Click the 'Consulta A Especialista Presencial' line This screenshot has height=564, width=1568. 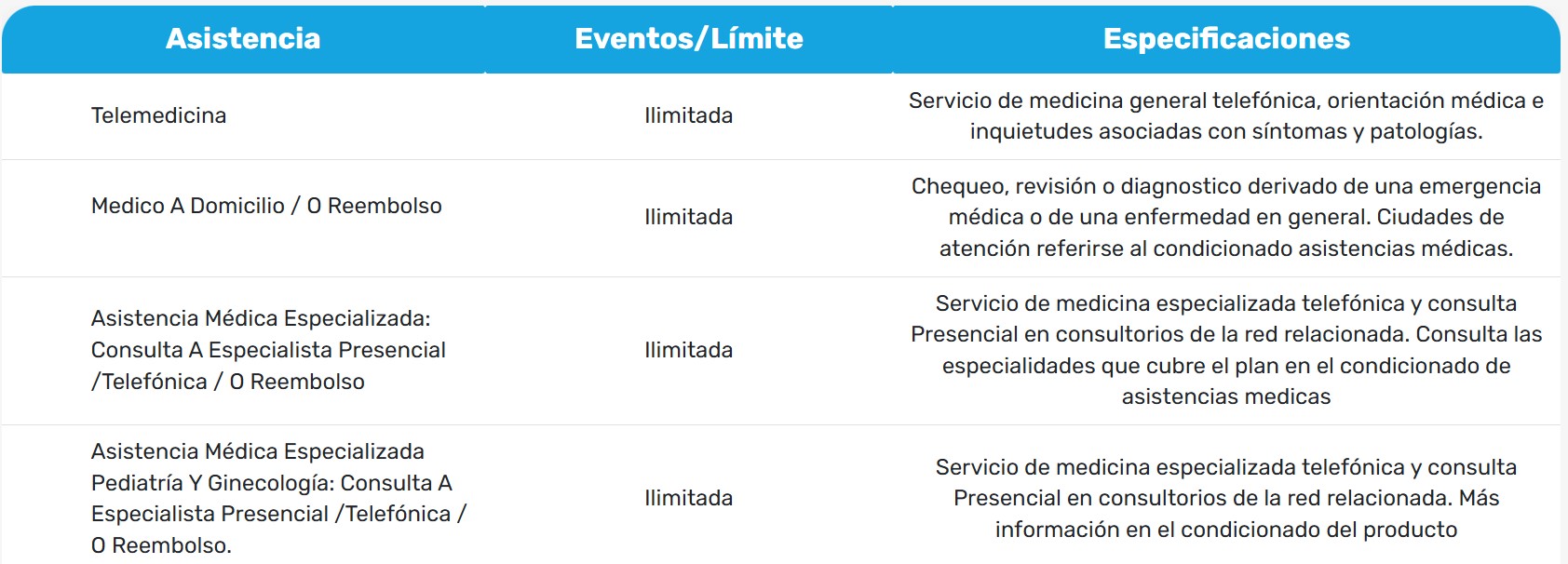(268, 350)
